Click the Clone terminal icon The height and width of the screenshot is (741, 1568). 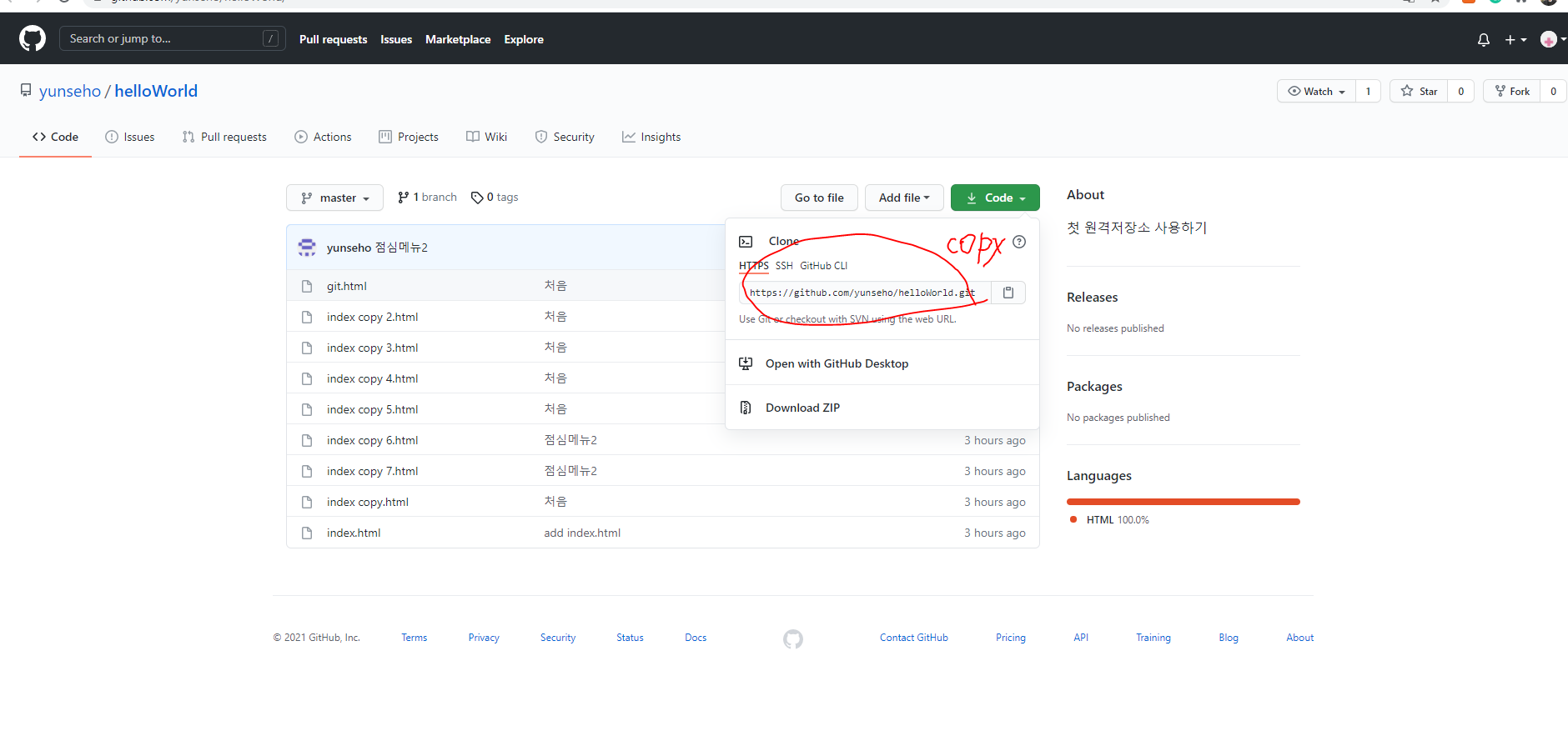(x=746, y=242)
